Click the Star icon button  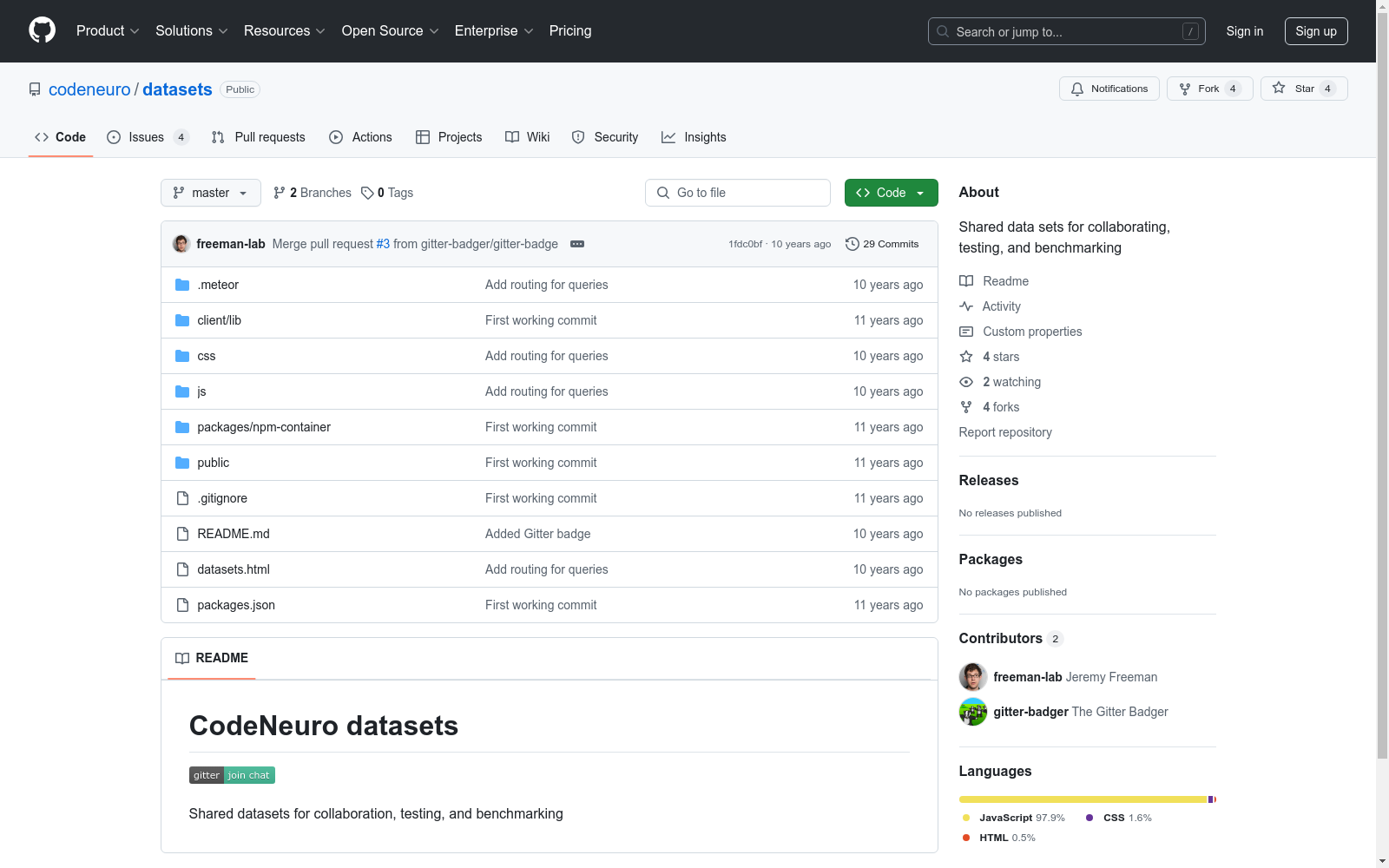(1304, 89)
